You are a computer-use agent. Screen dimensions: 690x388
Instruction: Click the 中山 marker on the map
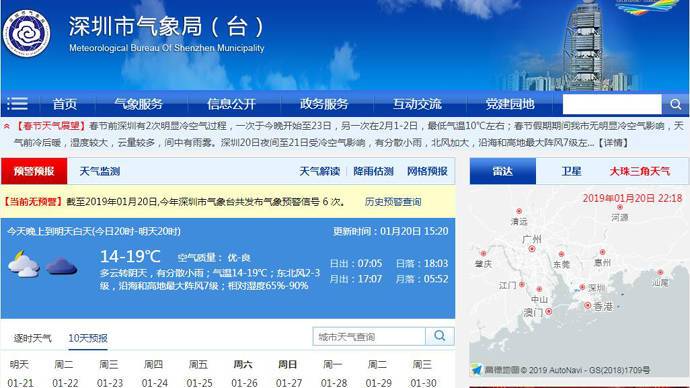[x=539, y=289]
